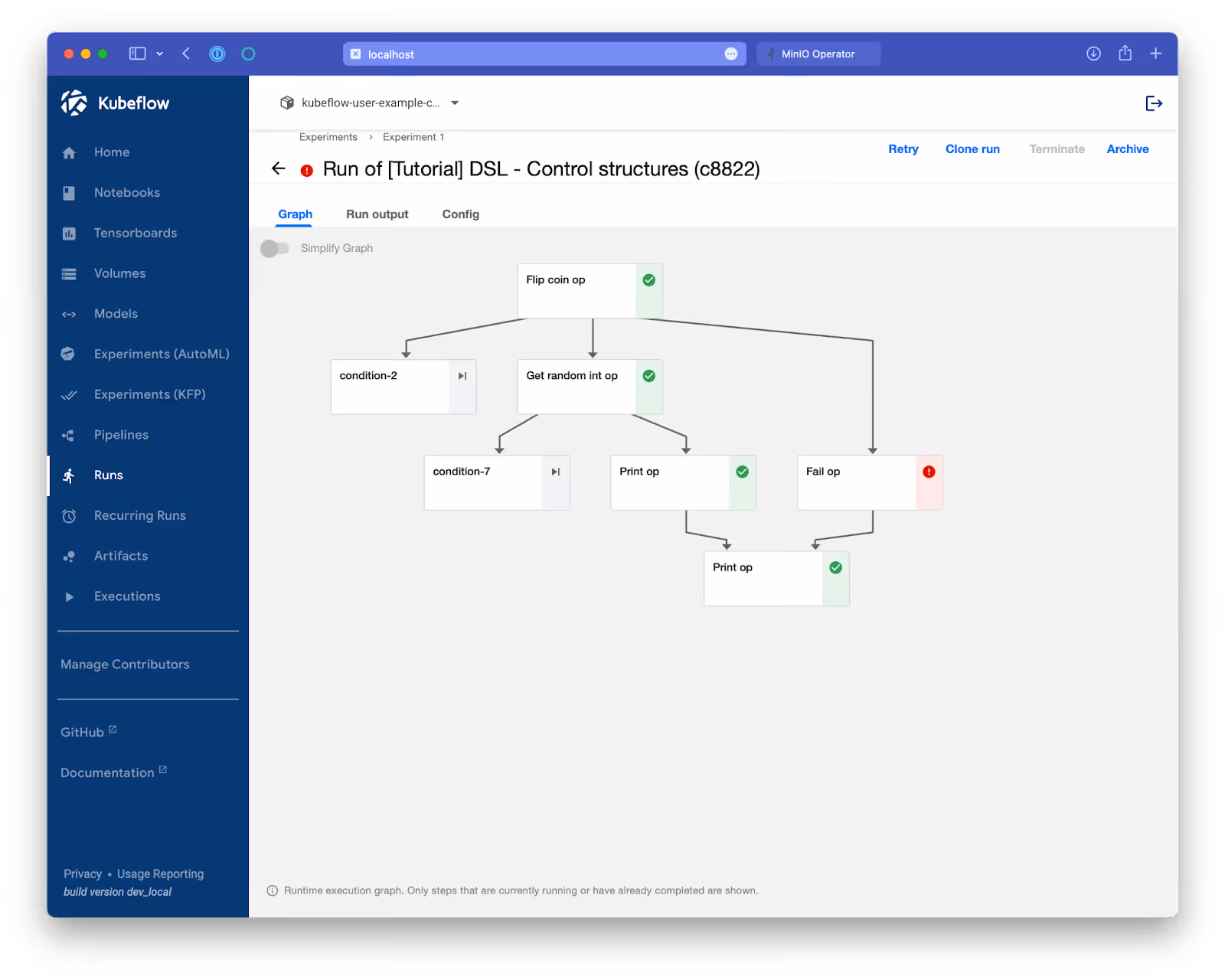Click the back arrow beside run title

pyautogui.click(x=279, y=168)
